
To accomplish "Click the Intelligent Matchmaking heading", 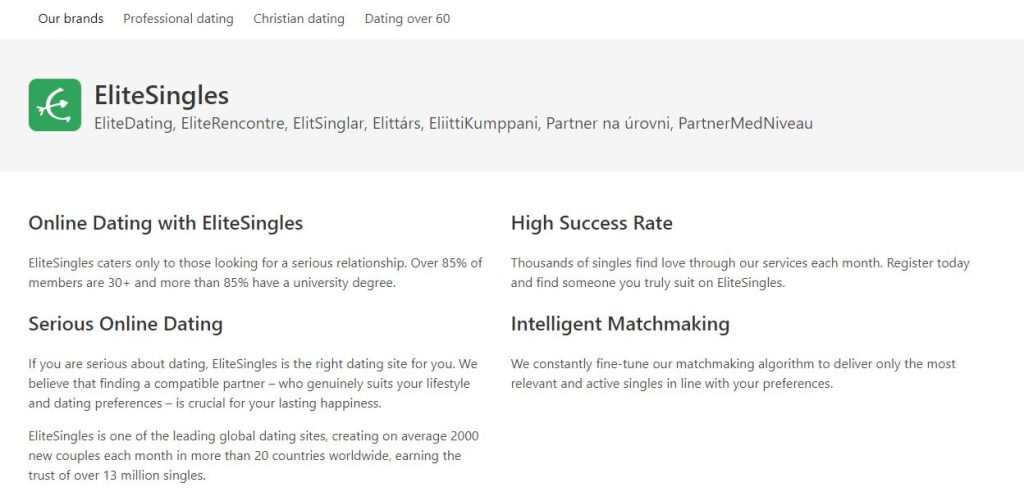I will [620, 324].
